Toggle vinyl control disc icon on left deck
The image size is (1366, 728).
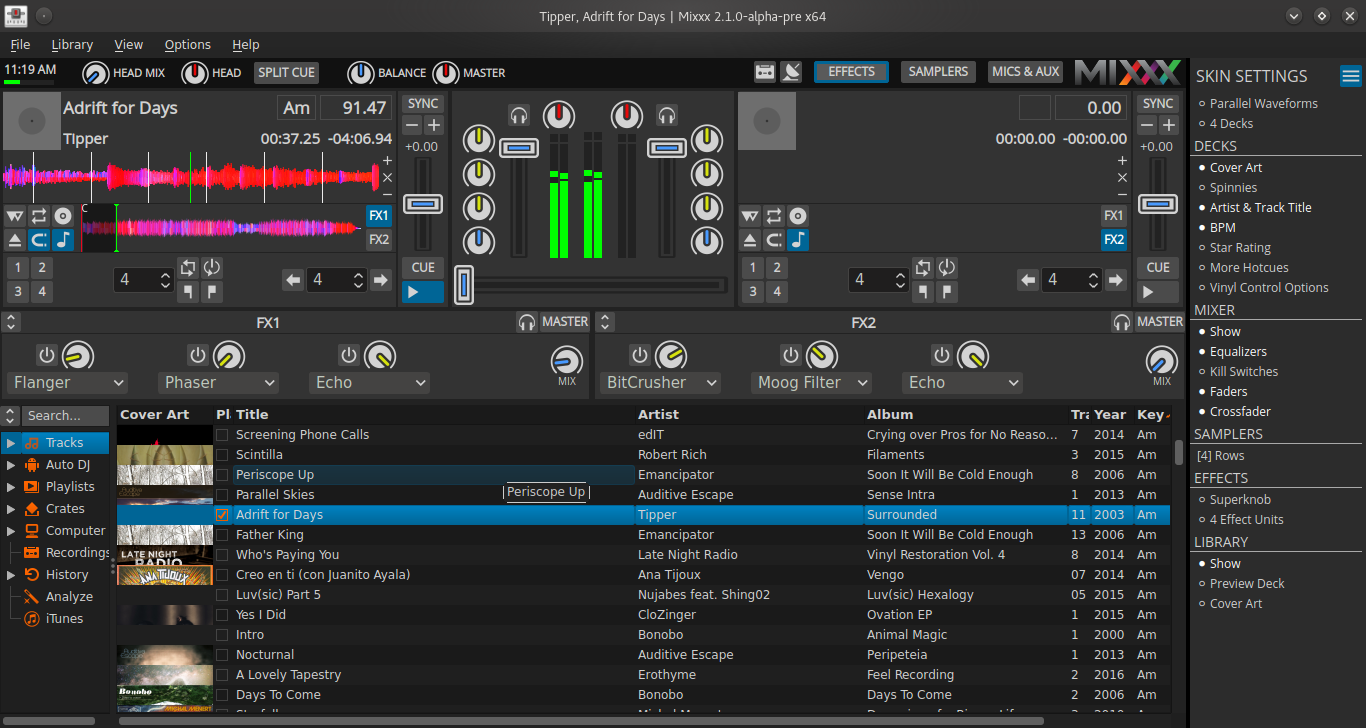click(x=63, y=215)
